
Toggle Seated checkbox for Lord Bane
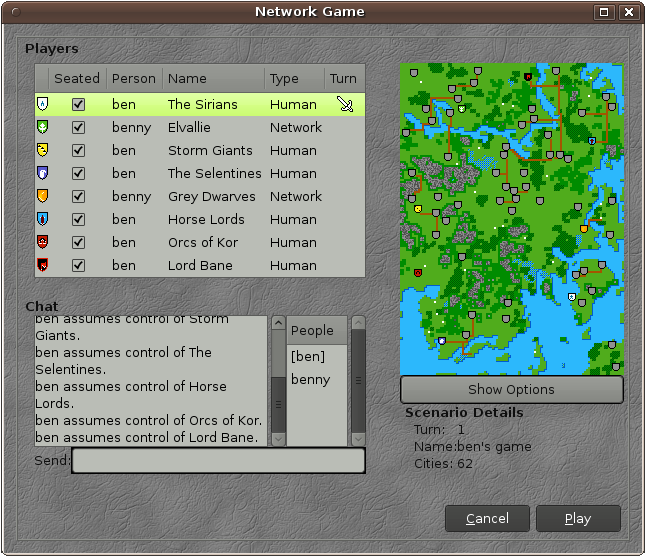[78, 265]
